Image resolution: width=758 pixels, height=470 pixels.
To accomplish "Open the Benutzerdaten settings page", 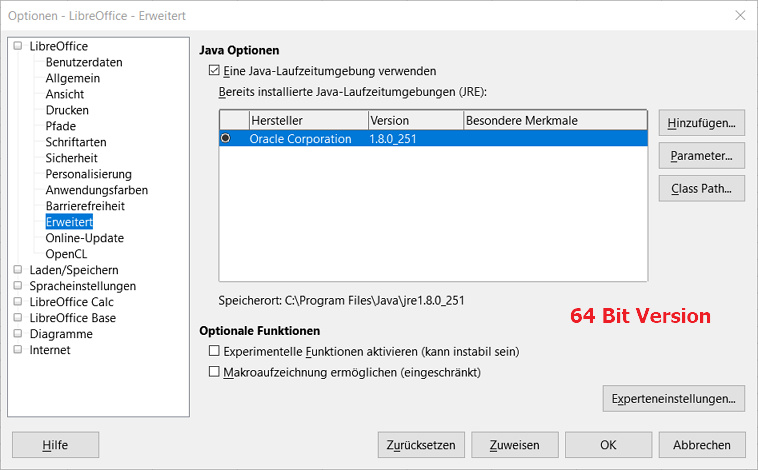I will click(x=84, y=62).
